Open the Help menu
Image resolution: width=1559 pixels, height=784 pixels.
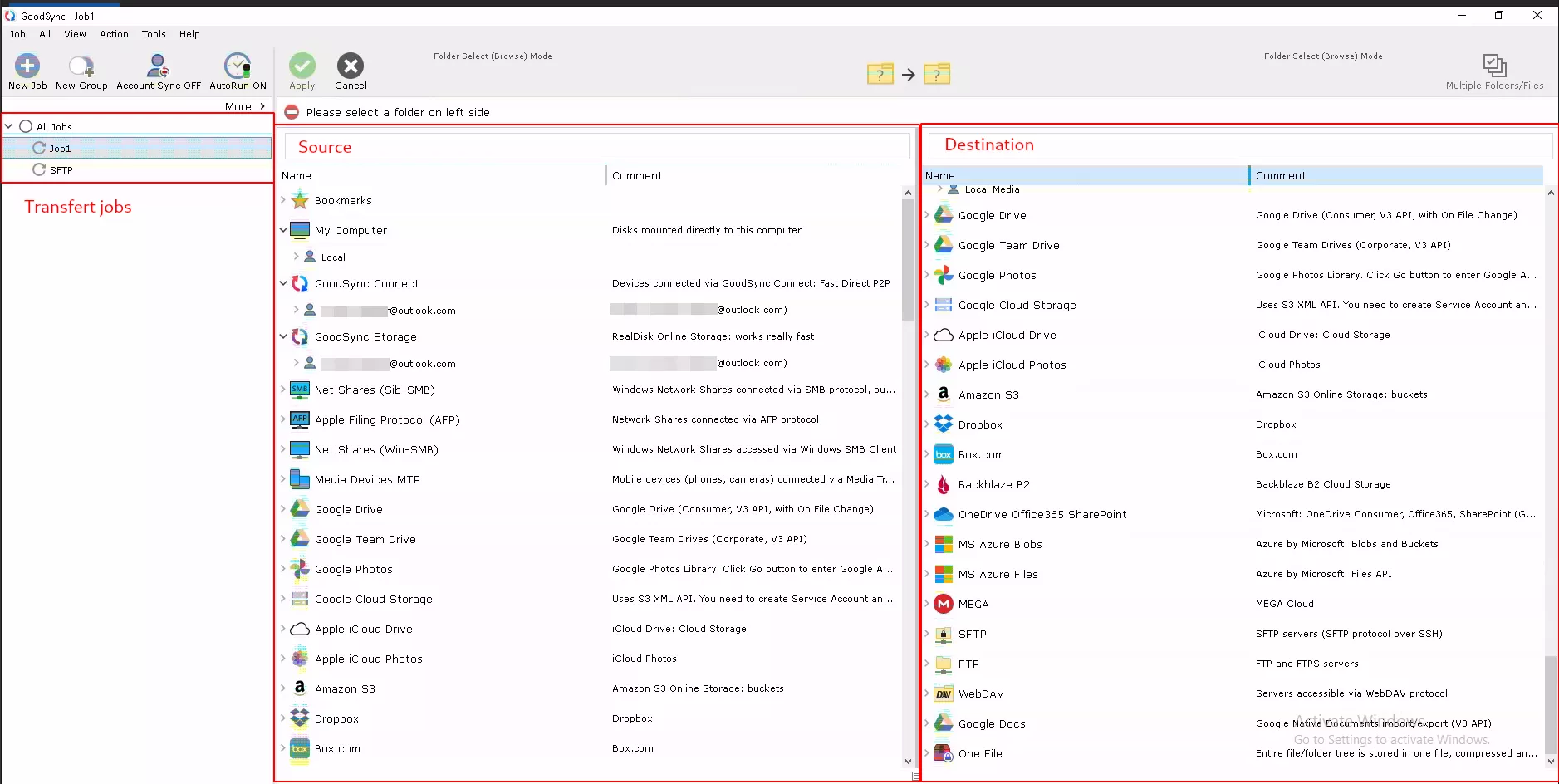(189, 34)
